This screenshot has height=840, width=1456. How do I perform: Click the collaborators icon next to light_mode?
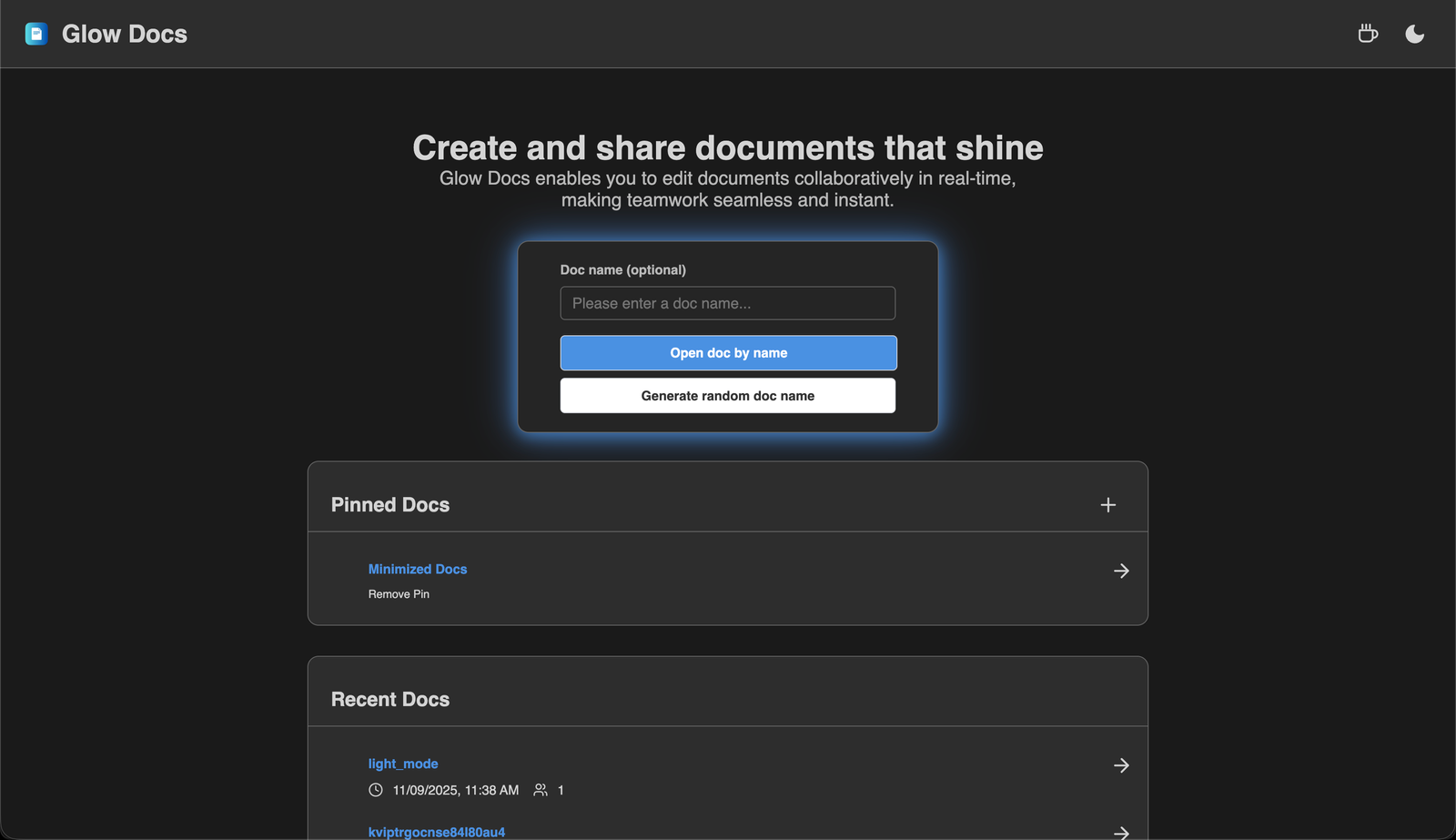pyautogui.click(x=540, y=790)
